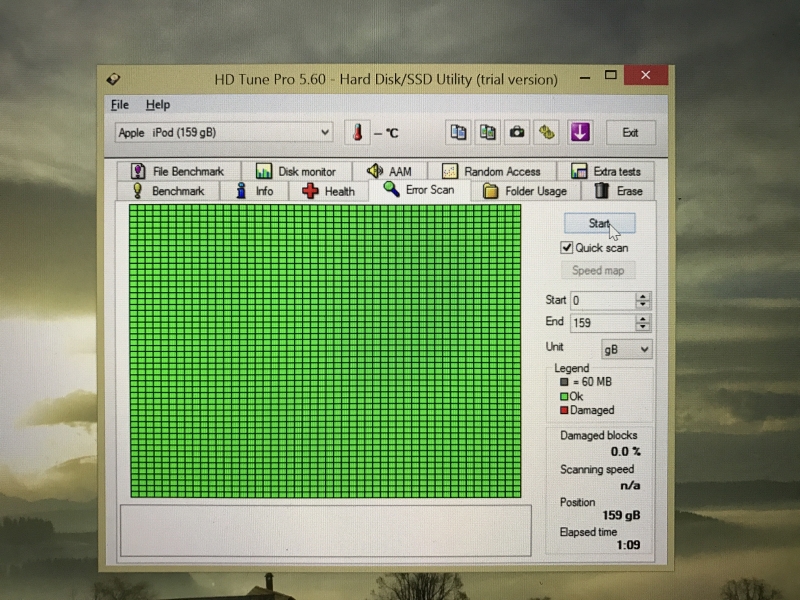Open the File menu
The height and width of the screenshot is (600, 800).
(120, 105)
